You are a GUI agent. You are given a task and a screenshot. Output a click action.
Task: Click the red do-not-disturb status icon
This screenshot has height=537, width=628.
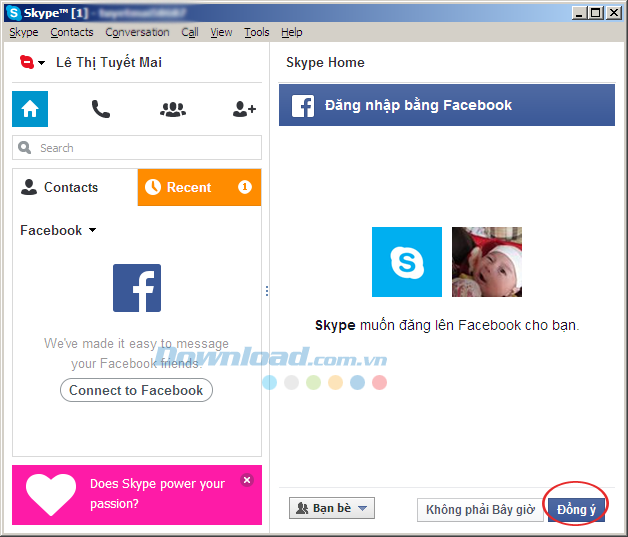point(27,62)
